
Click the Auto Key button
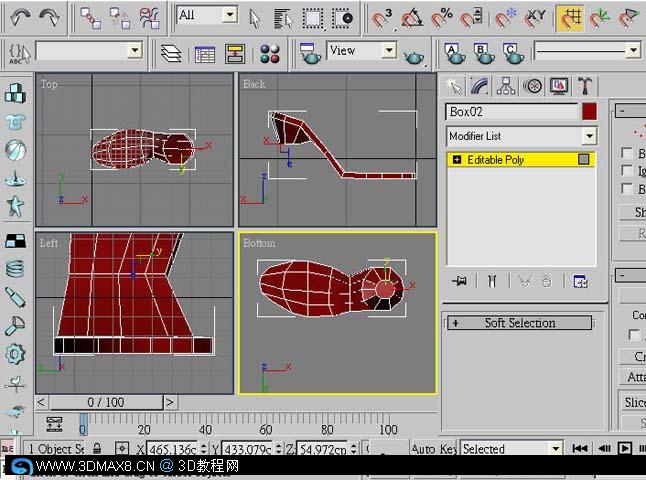[x=433, y=449]
